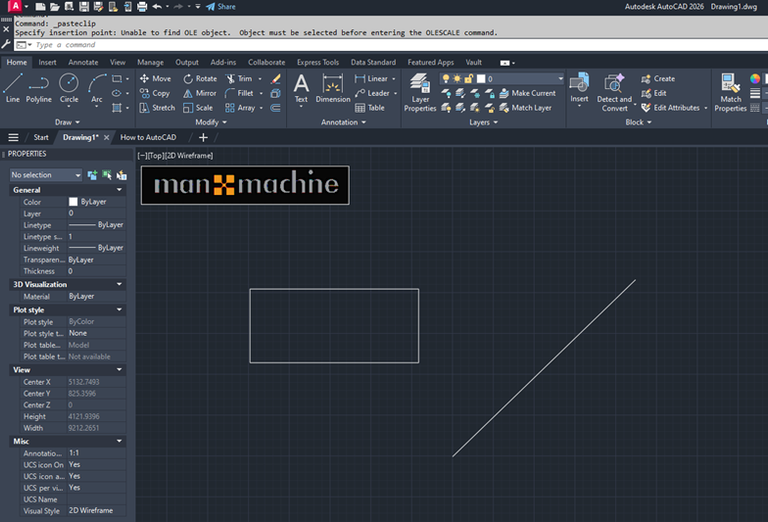Click Create block button

[x=658, y=78]
